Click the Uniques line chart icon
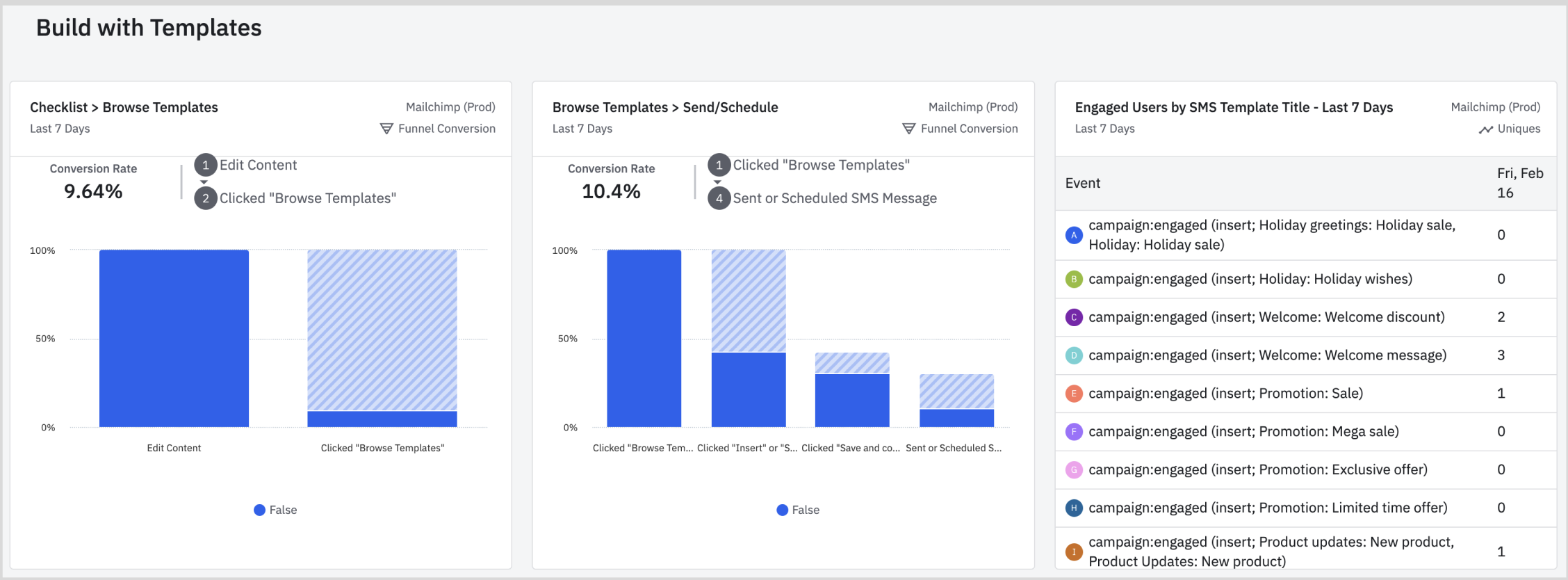The height and width of the screenshot is (580, 1568). 1485,129
